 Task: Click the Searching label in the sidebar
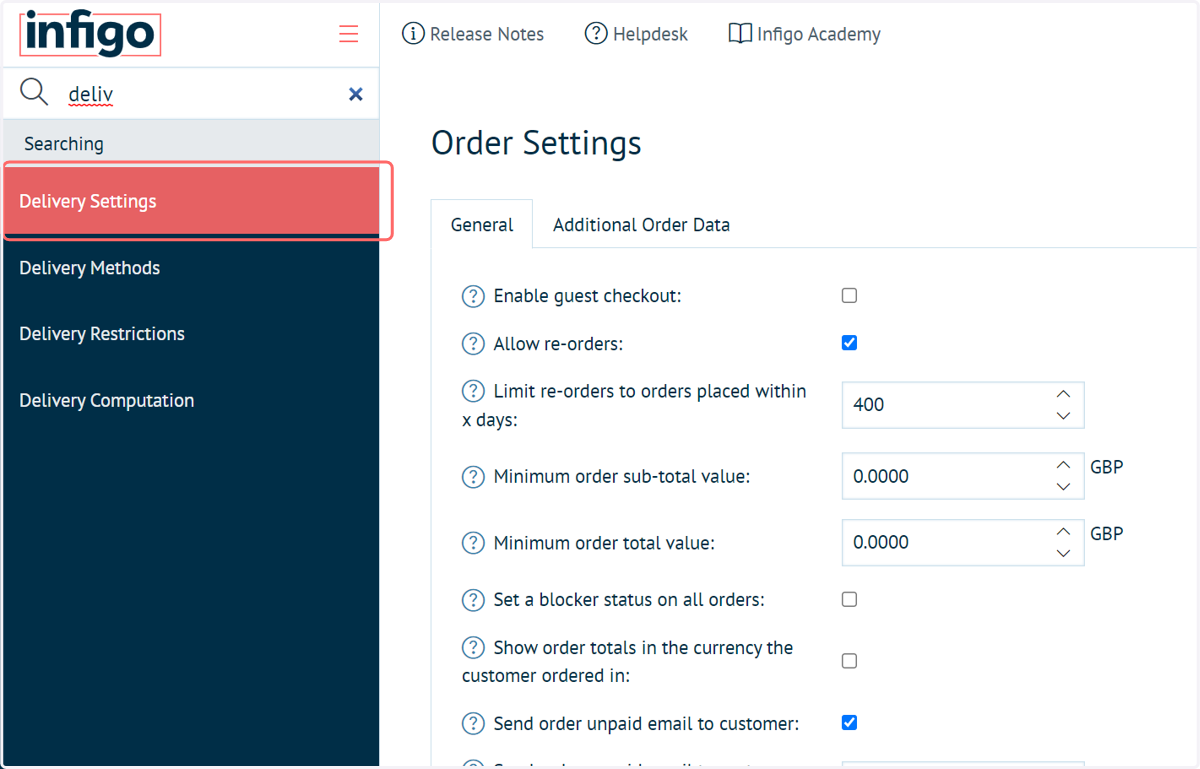pos(64,144)
